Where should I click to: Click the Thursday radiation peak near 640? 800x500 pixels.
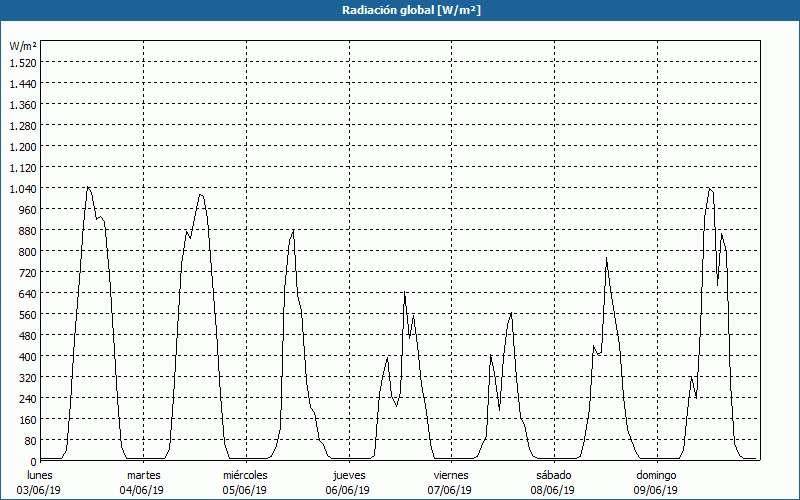pyautogui.click(x=405, y=291)
